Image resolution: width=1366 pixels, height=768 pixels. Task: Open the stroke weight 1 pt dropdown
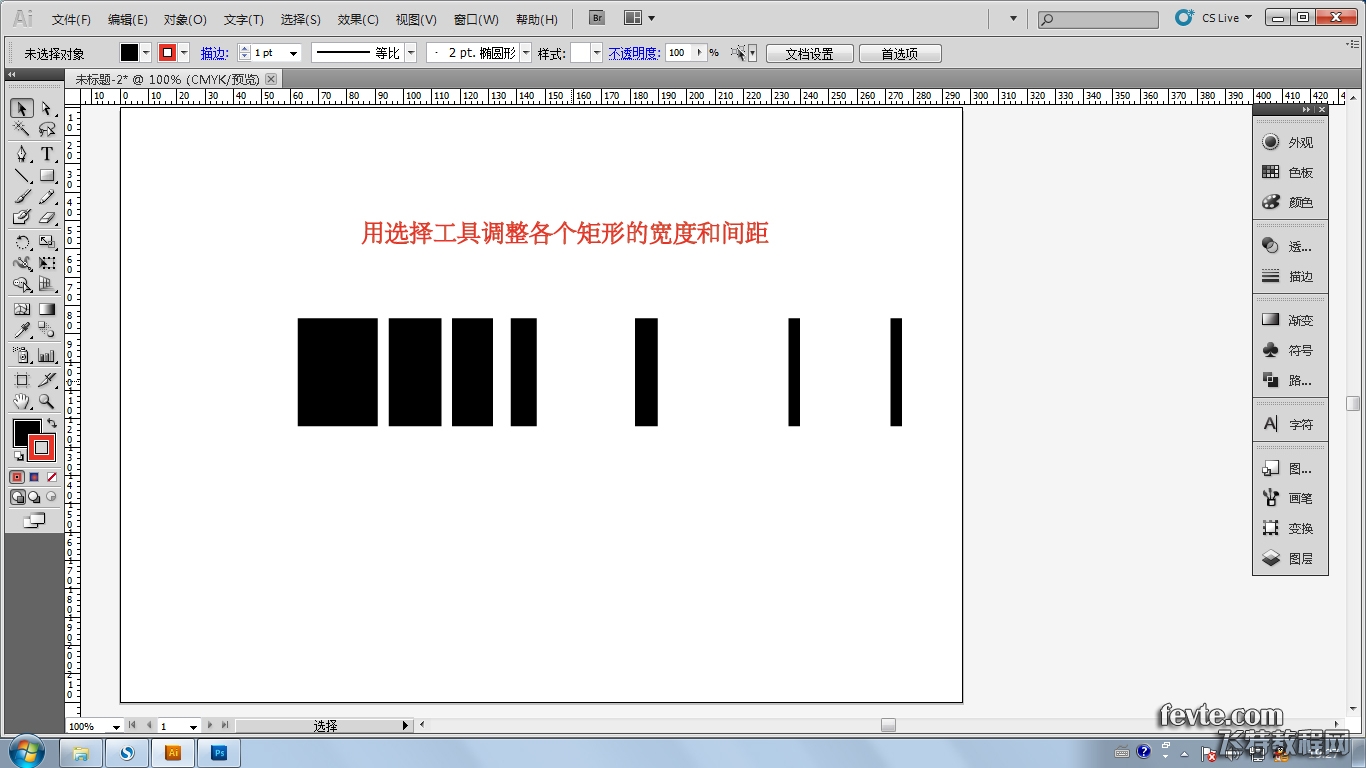294,53
